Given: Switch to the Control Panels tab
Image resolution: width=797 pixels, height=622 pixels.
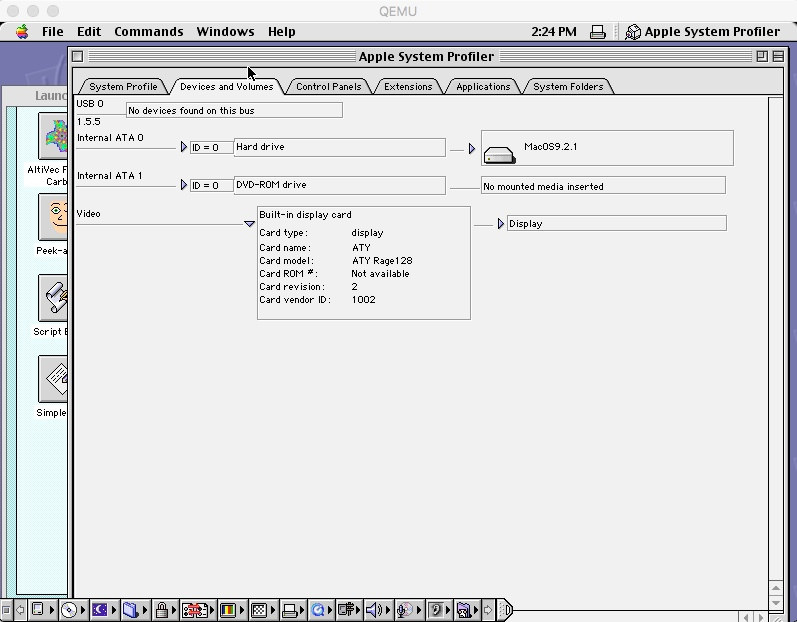Looking at the screenshot, I should (x=328, y=86).
